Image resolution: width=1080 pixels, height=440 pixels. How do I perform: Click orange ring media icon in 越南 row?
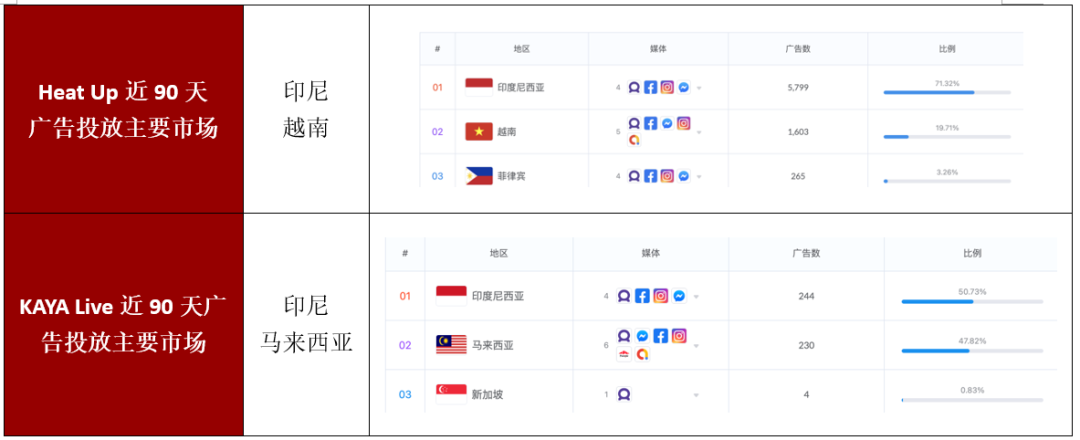click(x=634, y=140)
